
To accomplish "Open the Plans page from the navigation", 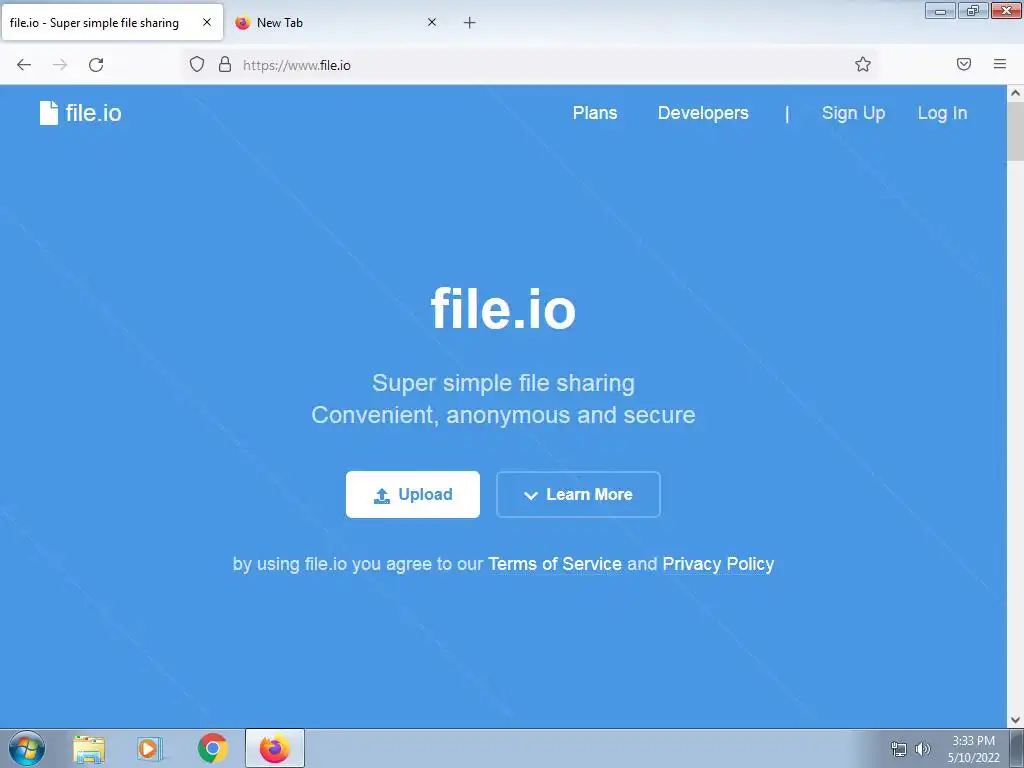I will [x=595, y=113].
